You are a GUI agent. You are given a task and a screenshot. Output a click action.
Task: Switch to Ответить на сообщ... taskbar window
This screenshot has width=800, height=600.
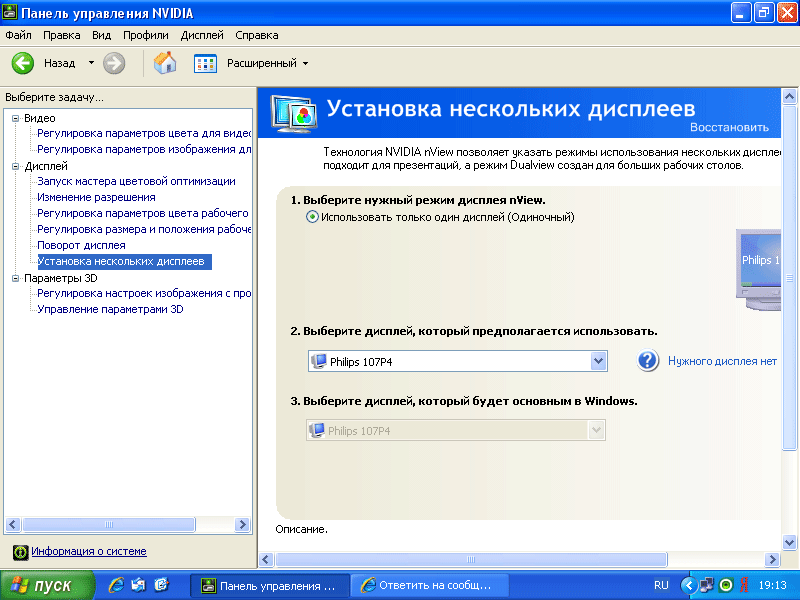coord(429,585)
